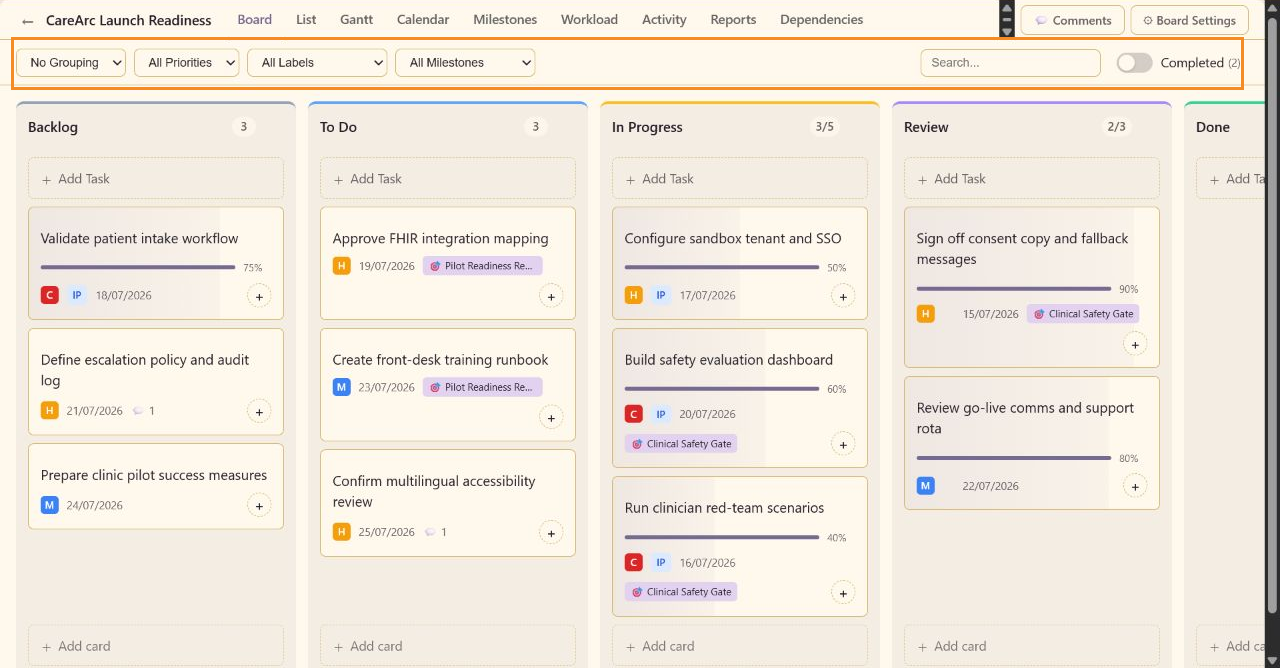This screenshot has height=668, width=1280.
Task: Click the CareArc Launch Readiness project title
Action: 129,20
